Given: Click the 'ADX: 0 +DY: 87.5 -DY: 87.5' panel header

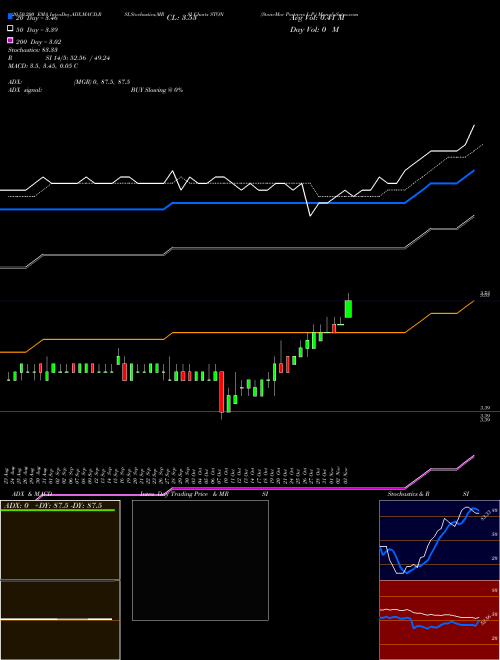Looking at the screenshot, I should tap(53, 506).
